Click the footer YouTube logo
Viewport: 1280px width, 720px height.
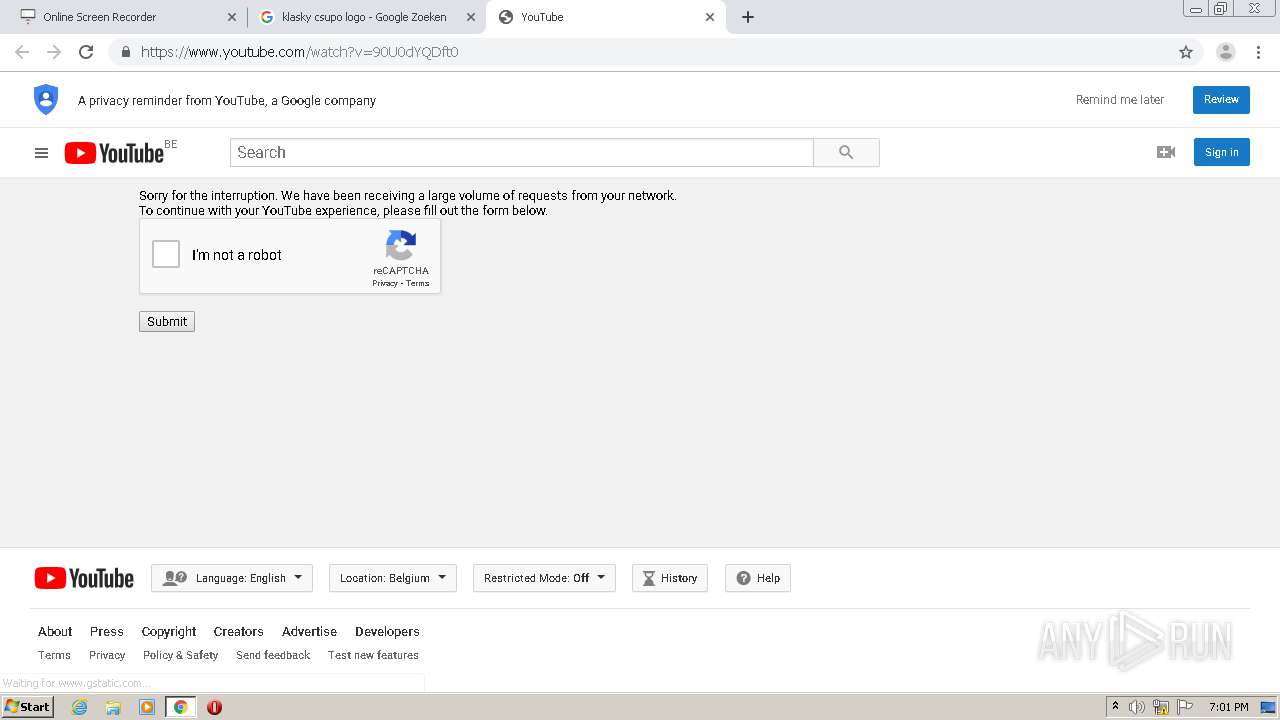[84, 578]
